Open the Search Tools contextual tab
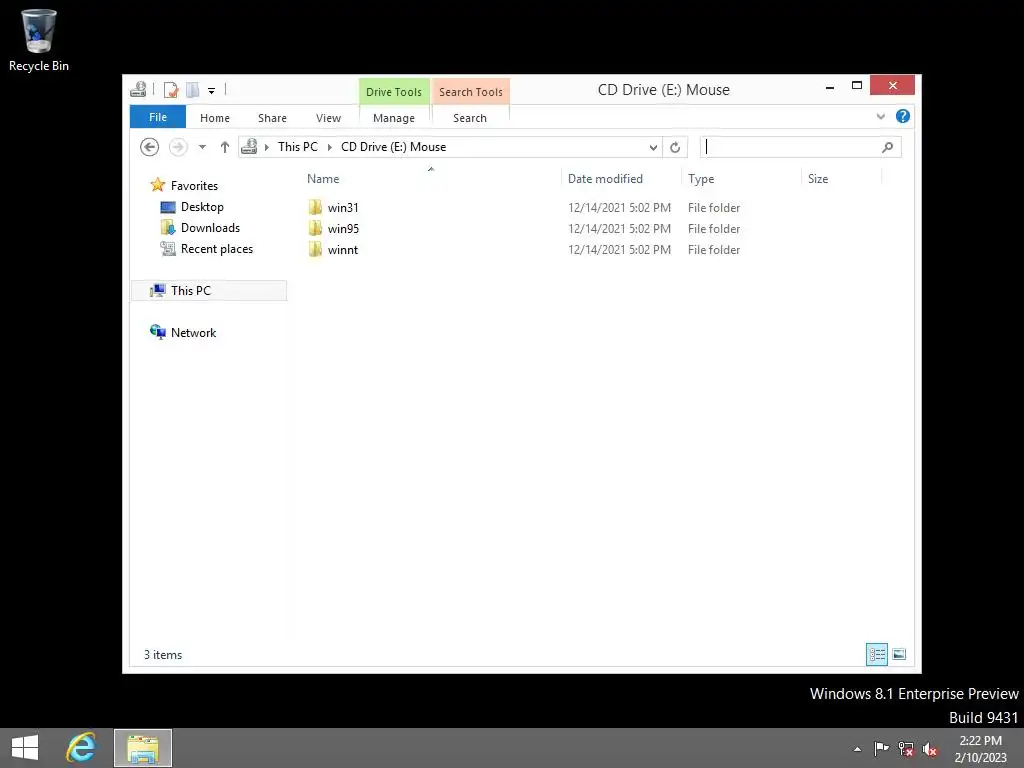 click(470, 91)
